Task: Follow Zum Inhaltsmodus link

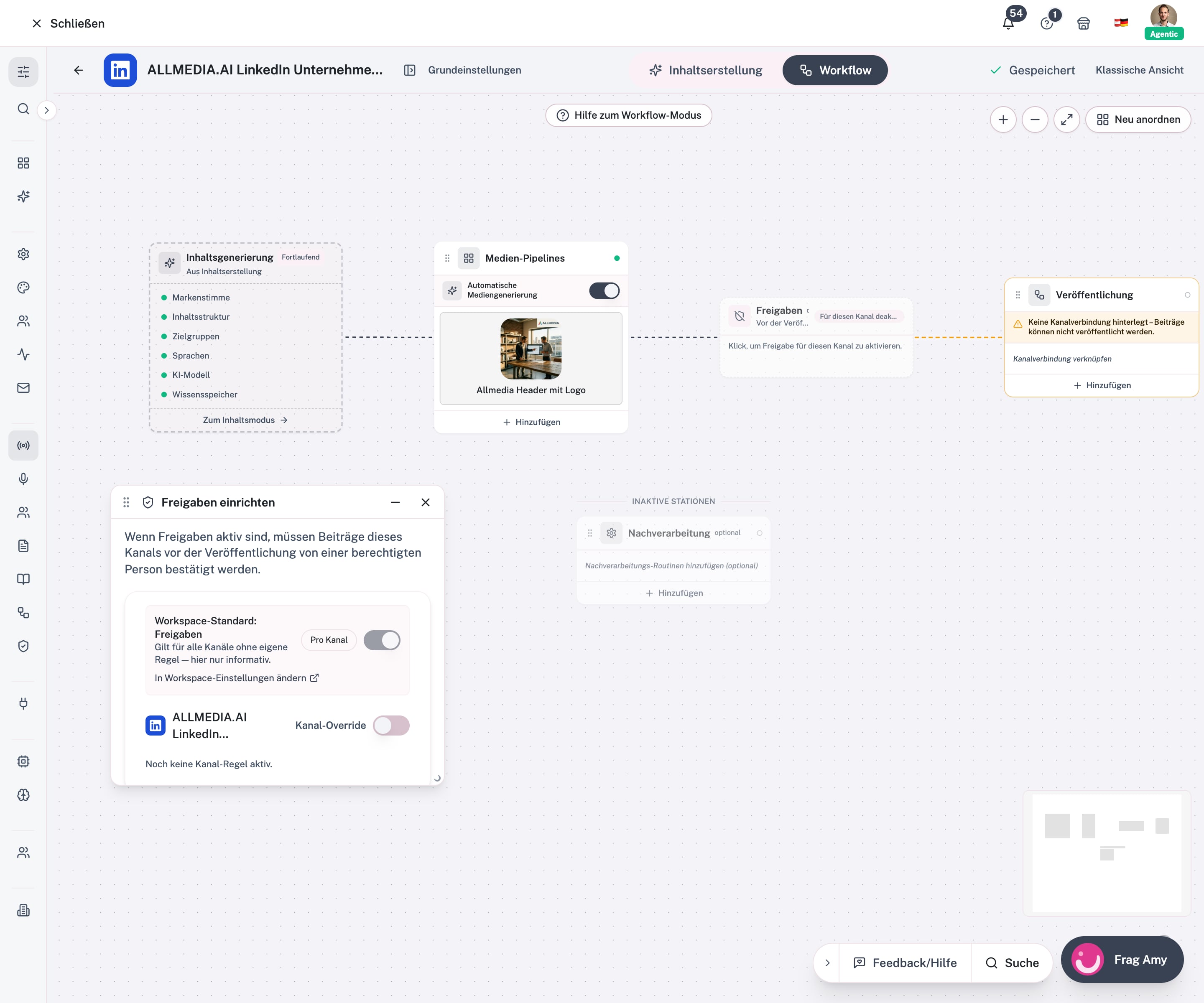Action: point(245,420)
